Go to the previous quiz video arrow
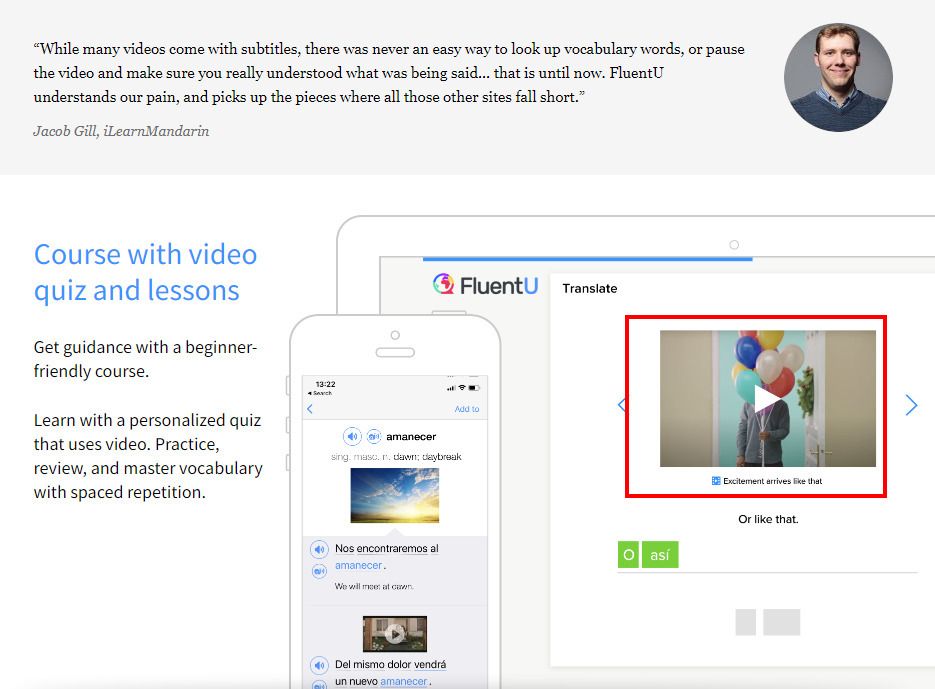This screenshot has width=935, height=689. point(621,405)
